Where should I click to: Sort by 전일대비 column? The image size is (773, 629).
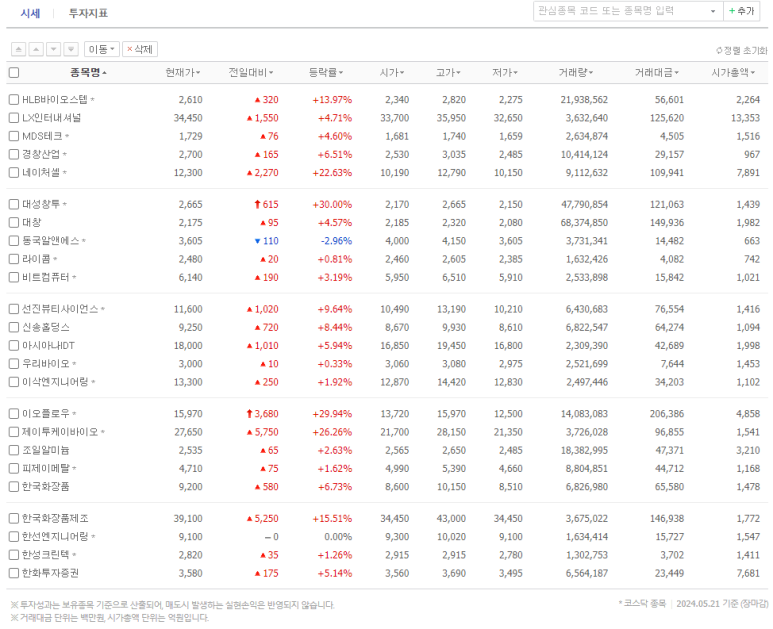(x=250, y=73)
